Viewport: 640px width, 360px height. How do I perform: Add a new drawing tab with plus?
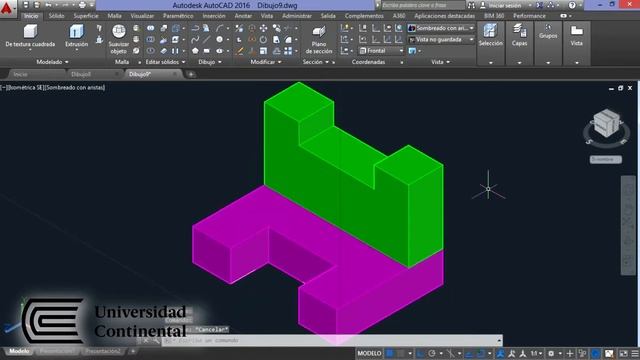[190, 74]
